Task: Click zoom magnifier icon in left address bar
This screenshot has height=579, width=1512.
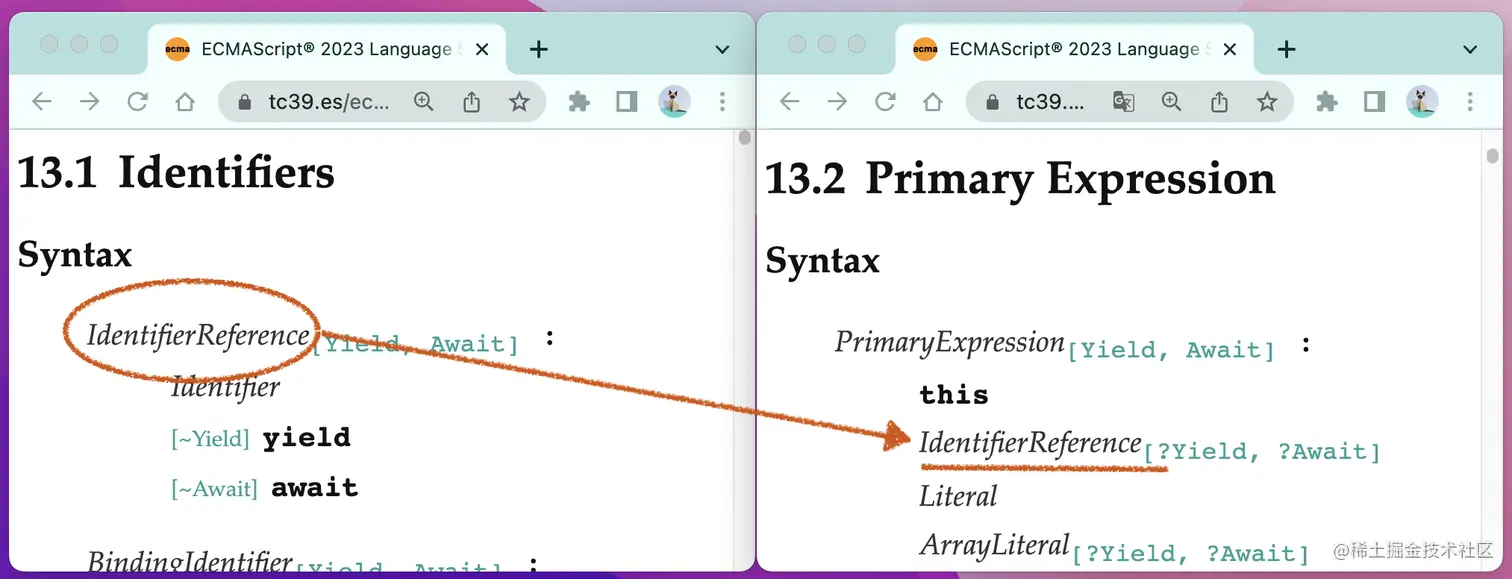Action: coord(424,101)
